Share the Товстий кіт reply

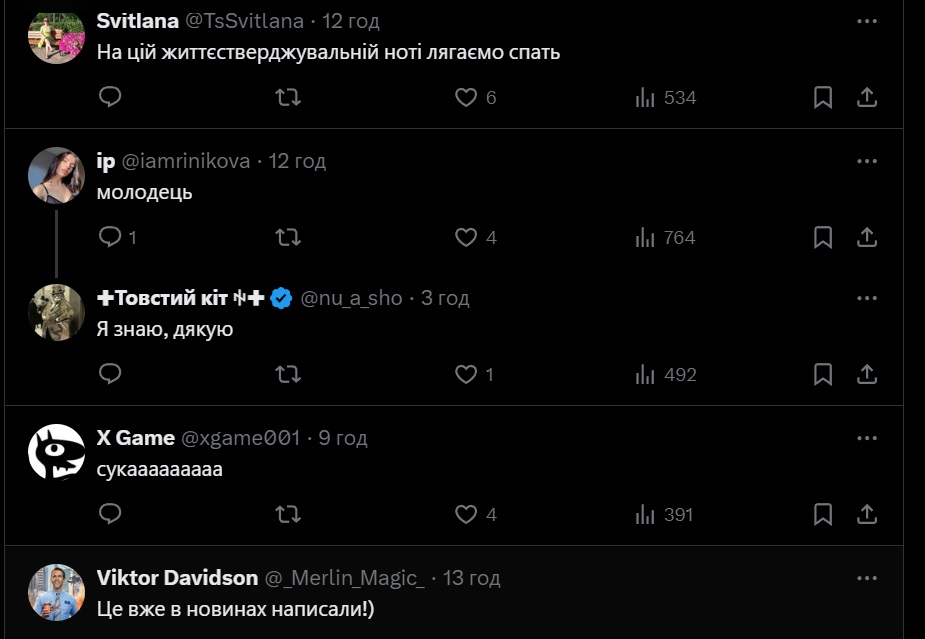click(867, 374)
